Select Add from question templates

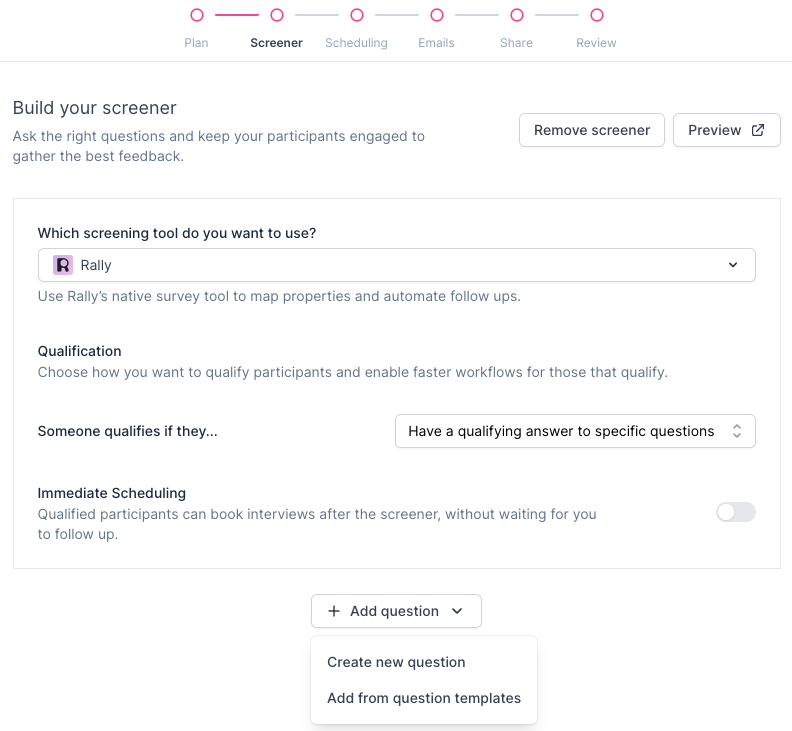pyautogui.click(x=424, y=698)
